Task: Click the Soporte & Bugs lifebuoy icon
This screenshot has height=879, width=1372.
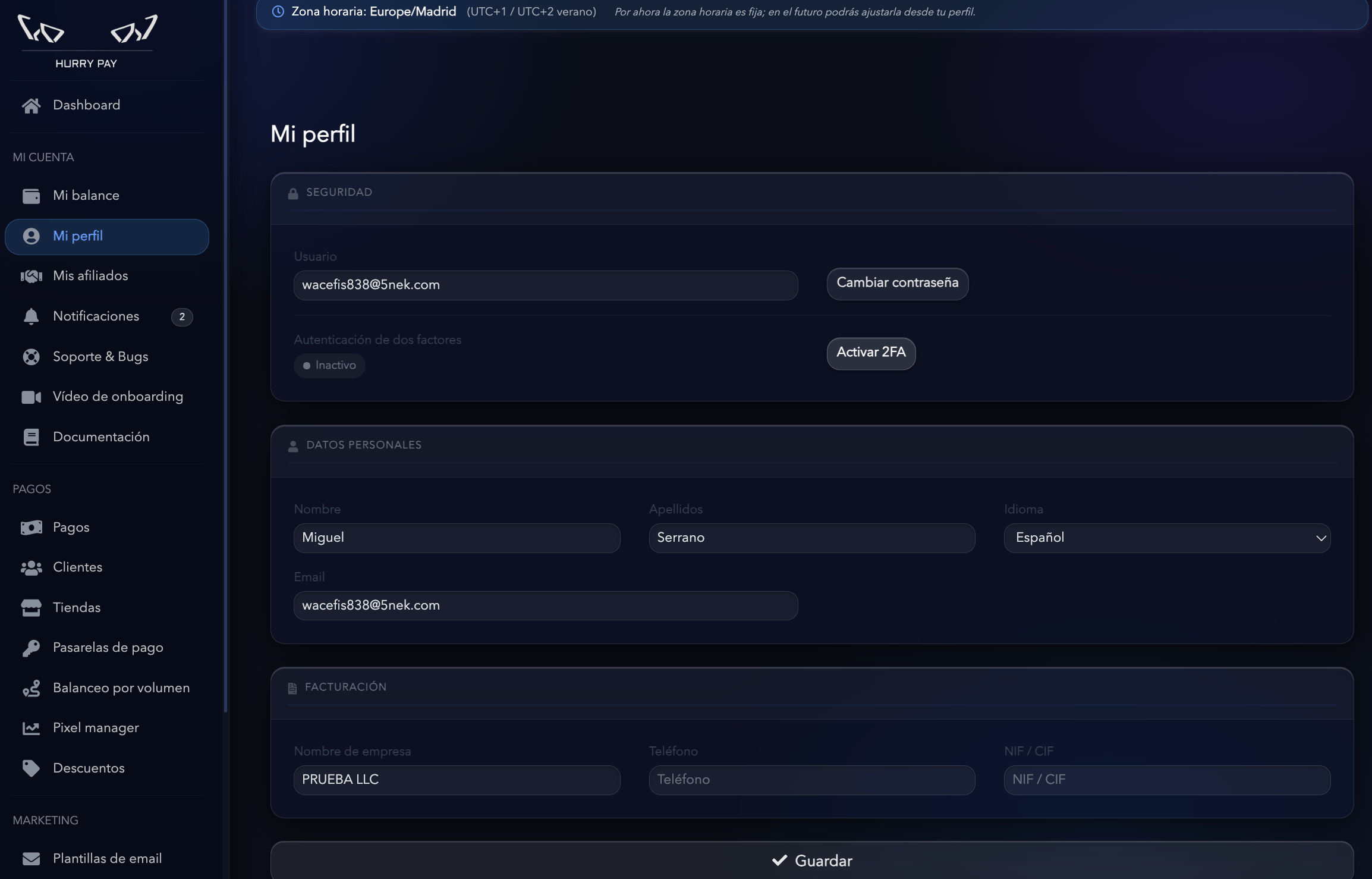Action: [31, 357]
